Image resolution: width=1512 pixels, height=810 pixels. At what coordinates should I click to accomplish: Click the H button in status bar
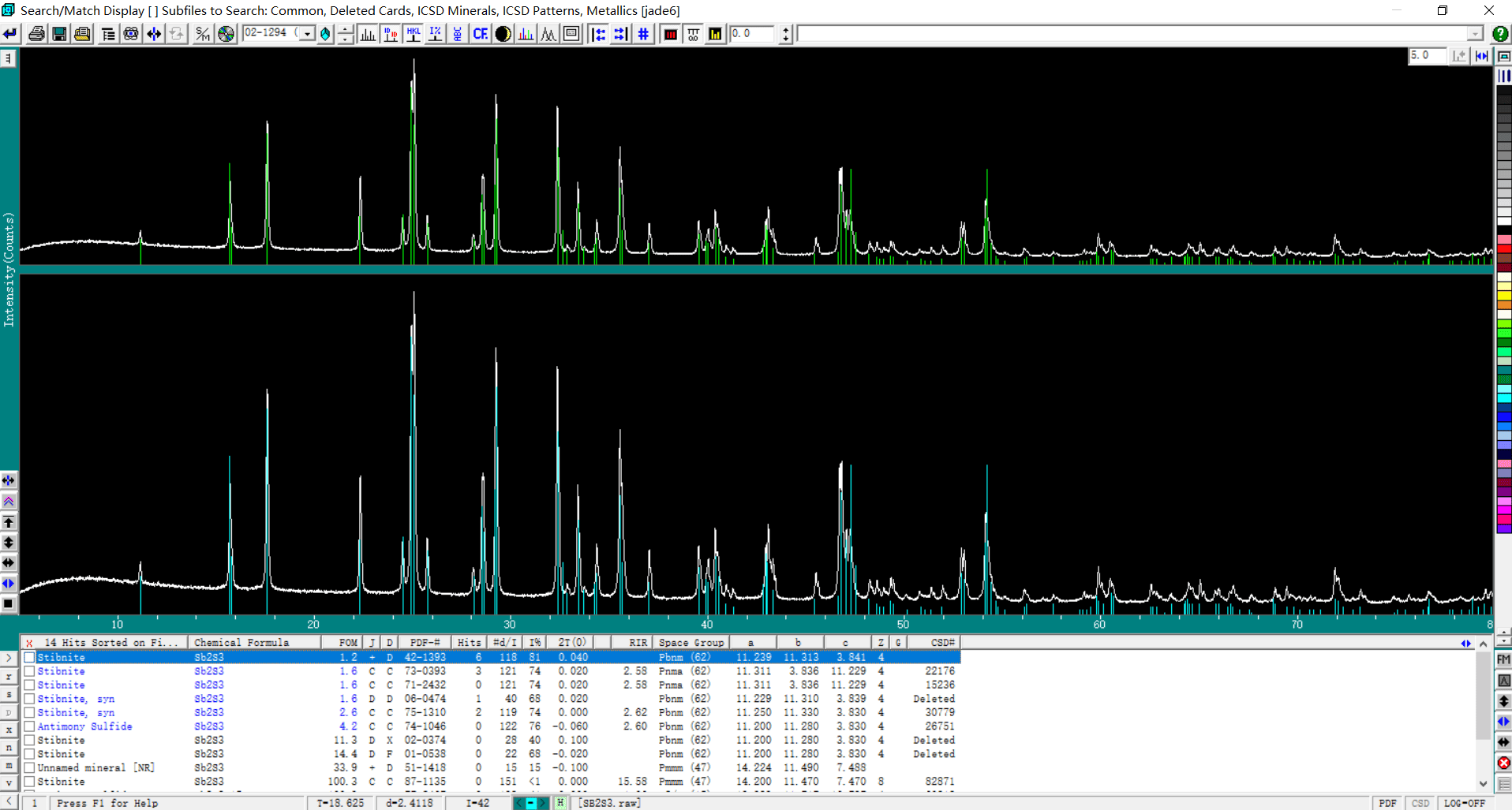[x=560, y=803]
